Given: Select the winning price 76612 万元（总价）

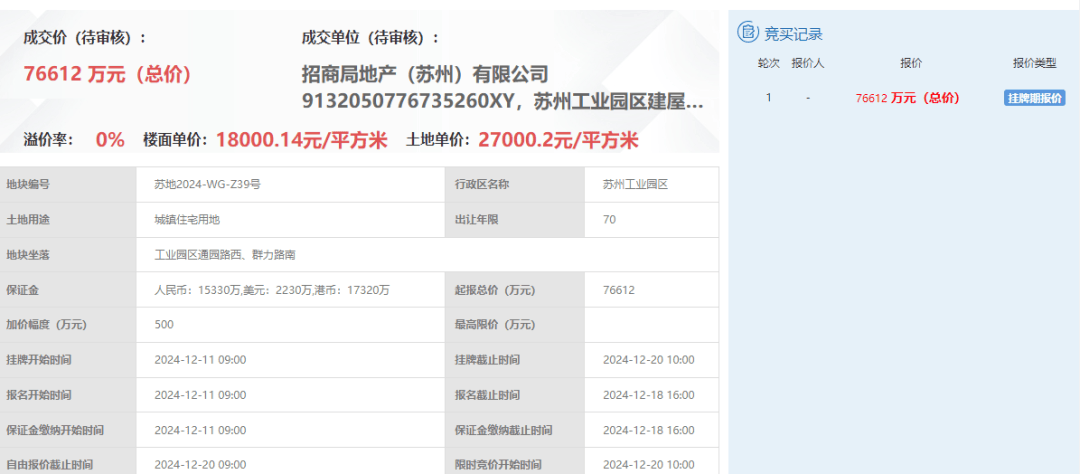Looking at the screenshot, I should [107, 74].
